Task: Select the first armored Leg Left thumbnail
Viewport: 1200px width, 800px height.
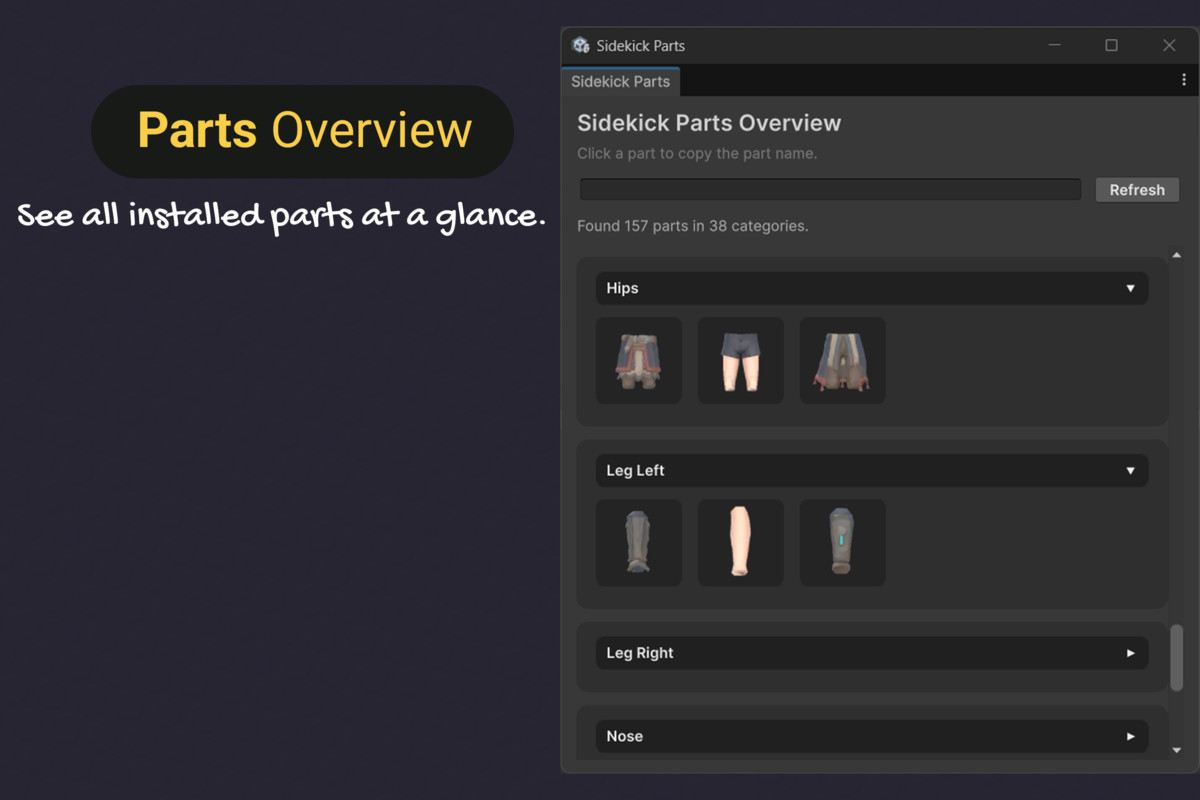Action: (x=639, y=542)
